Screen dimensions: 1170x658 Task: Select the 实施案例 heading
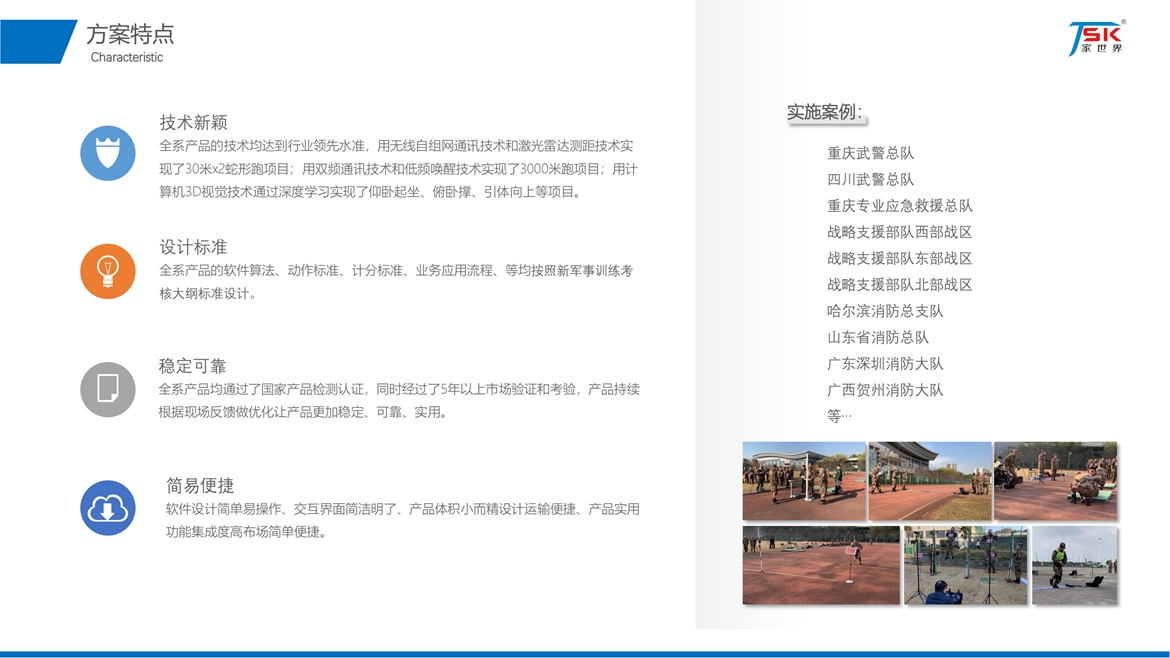click(x=824, y=112)
